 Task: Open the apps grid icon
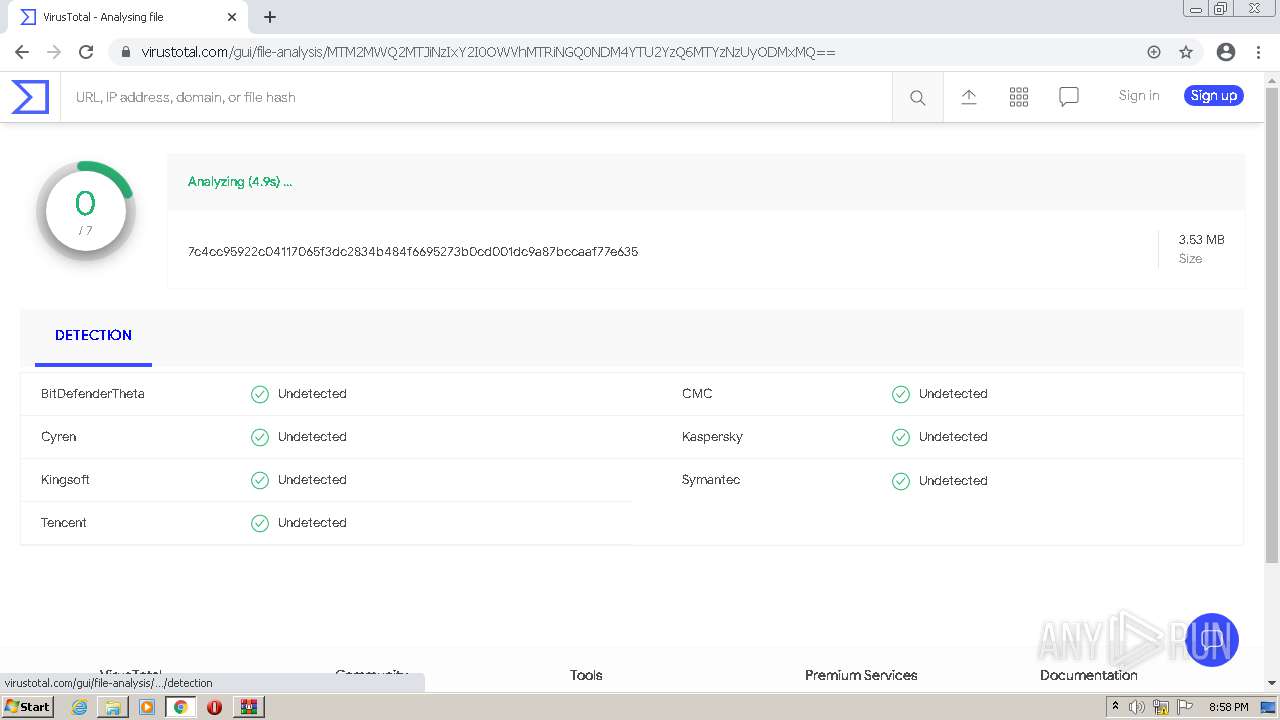click(1019, 97)
